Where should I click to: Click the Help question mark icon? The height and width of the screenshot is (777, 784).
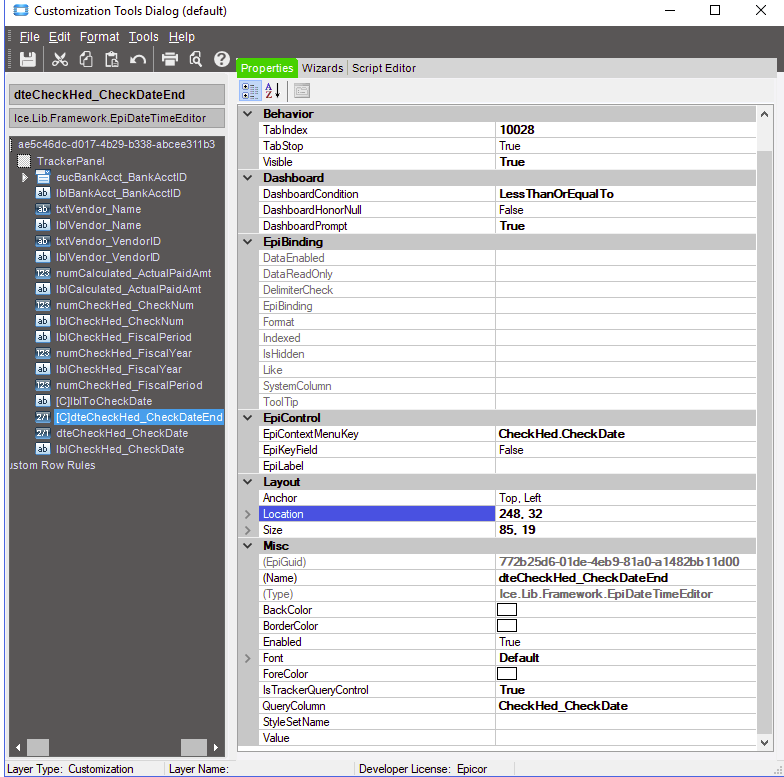point(222,59)
